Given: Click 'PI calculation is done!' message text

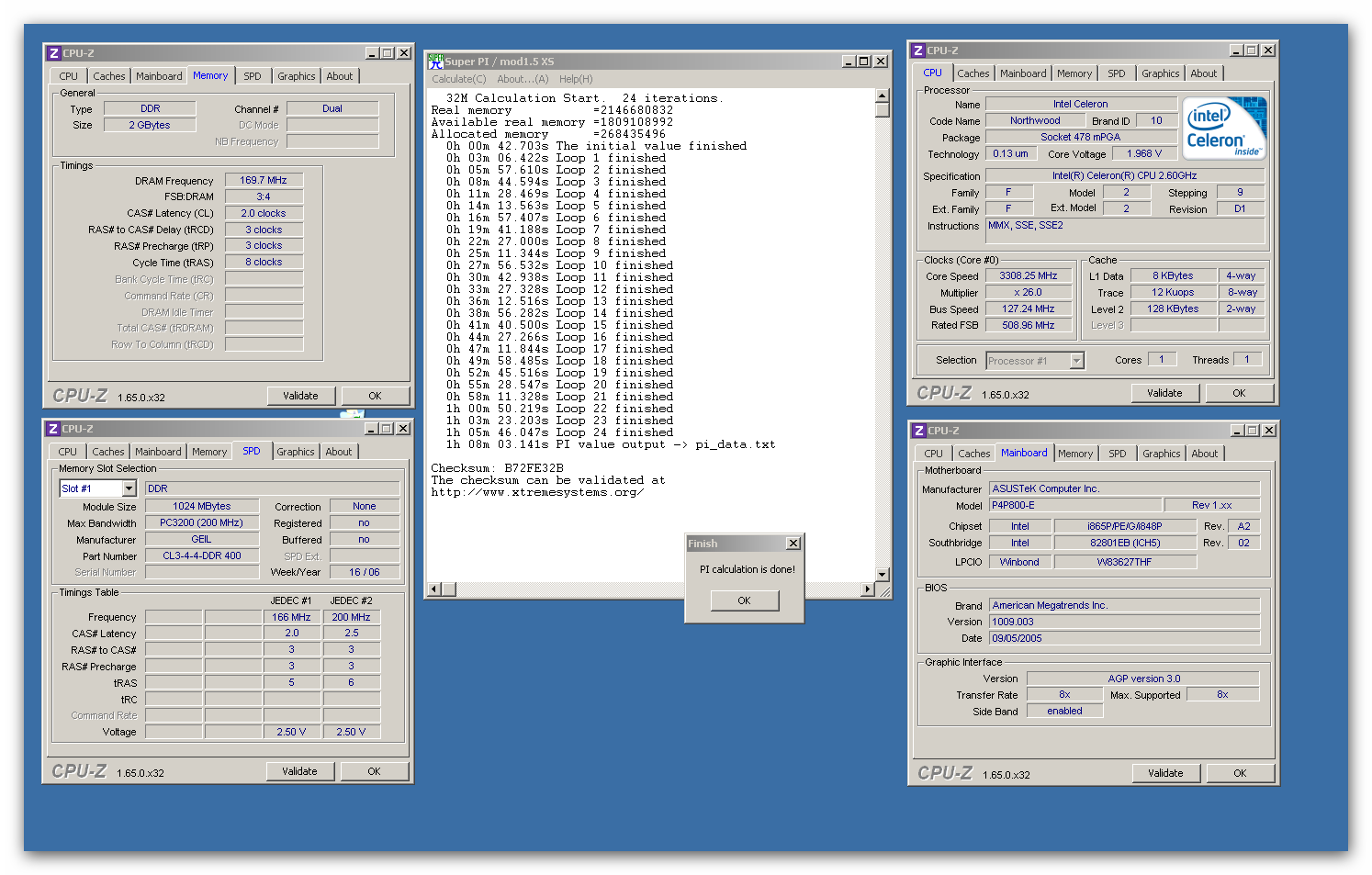Looking at the screenshot, I should click(748, 569).
